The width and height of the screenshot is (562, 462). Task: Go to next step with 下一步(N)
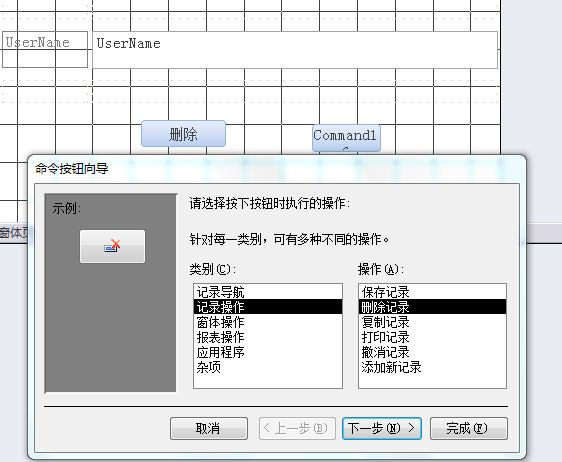click(382, 428)
